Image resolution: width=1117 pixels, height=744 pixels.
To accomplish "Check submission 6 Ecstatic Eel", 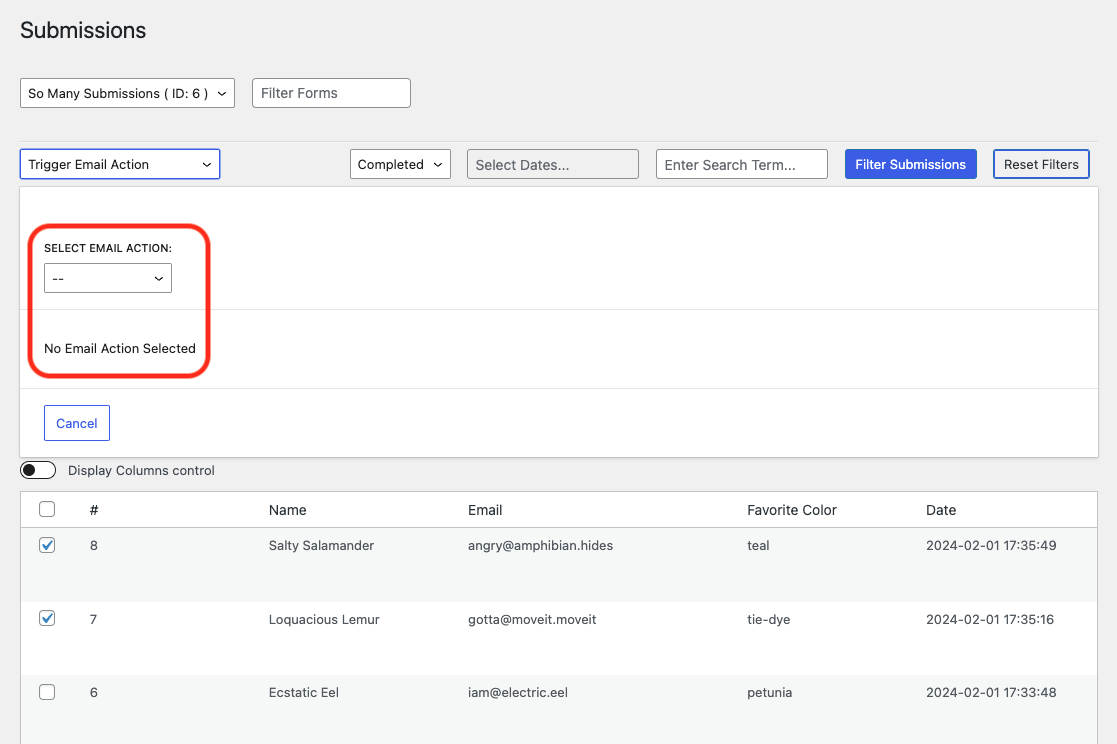I will (x=46, y=692).
